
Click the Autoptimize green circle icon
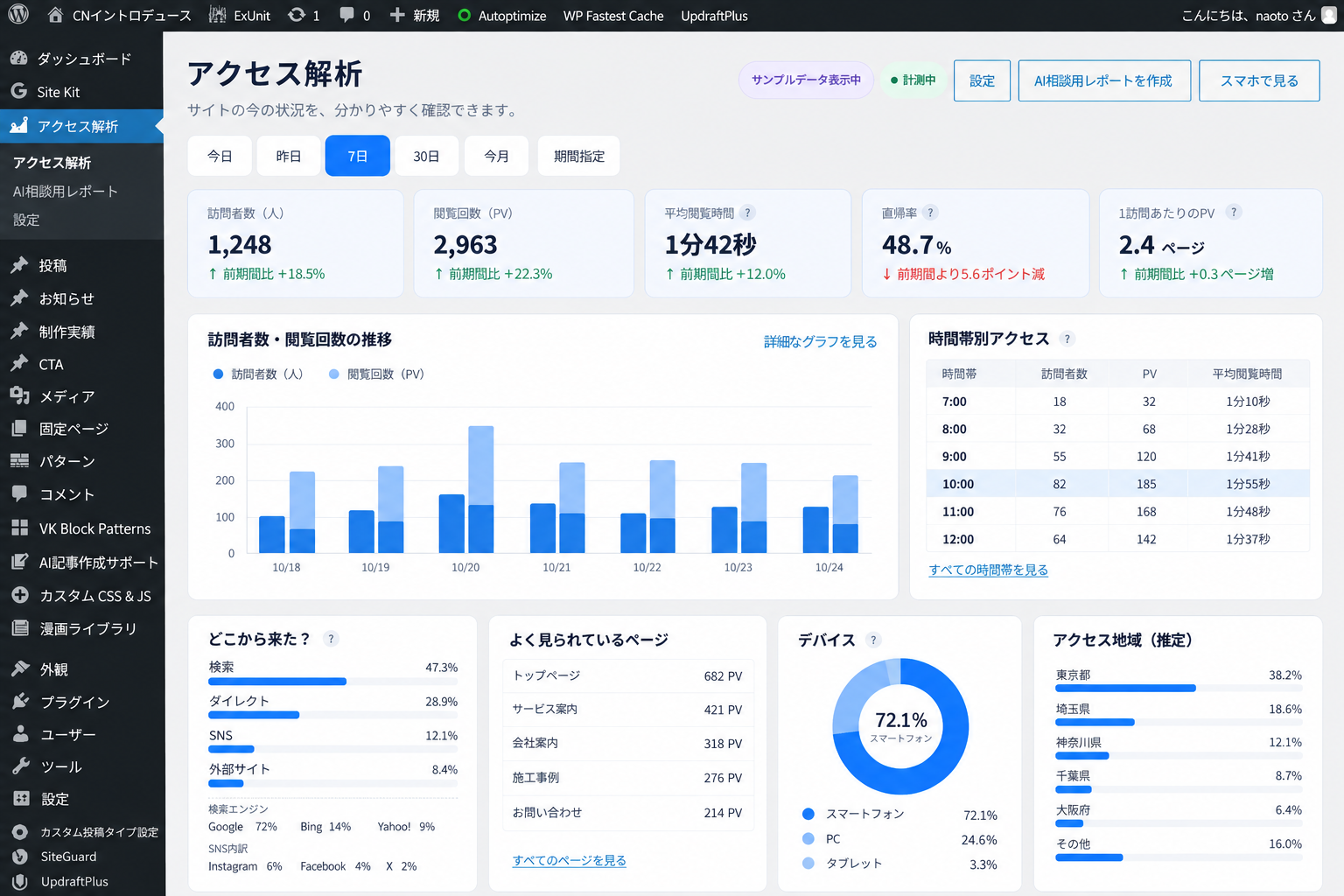464,15
